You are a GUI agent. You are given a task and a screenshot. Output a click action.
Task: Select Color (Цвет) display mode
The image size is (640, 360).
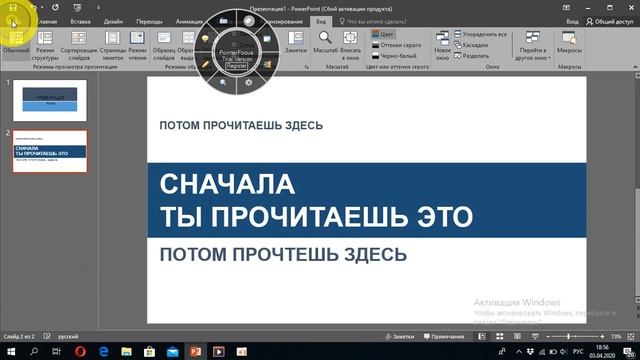(x=383, y=34)
